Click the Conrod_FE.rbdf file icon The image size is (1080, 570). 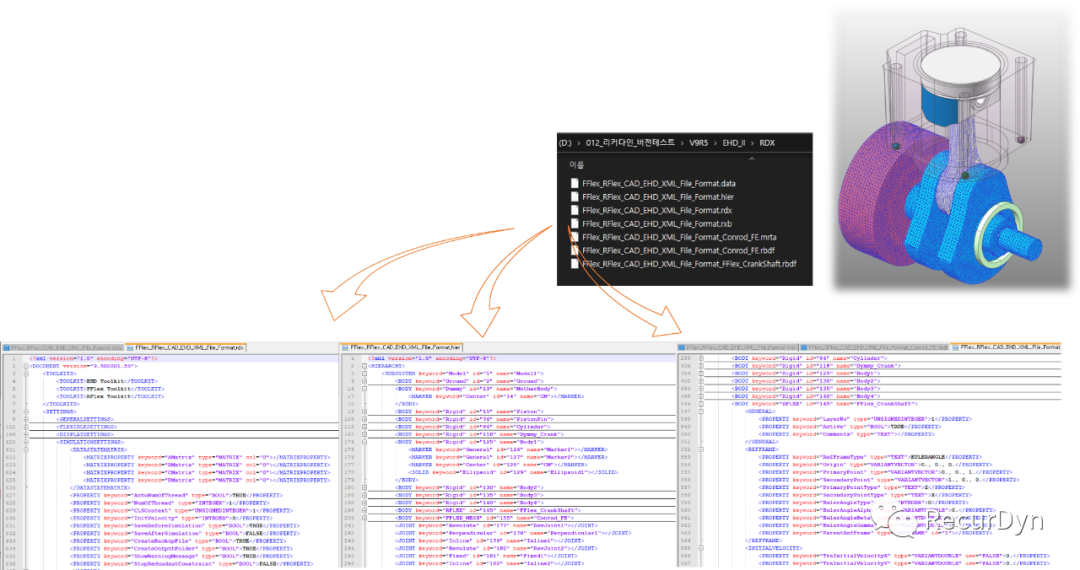point(574,250)
